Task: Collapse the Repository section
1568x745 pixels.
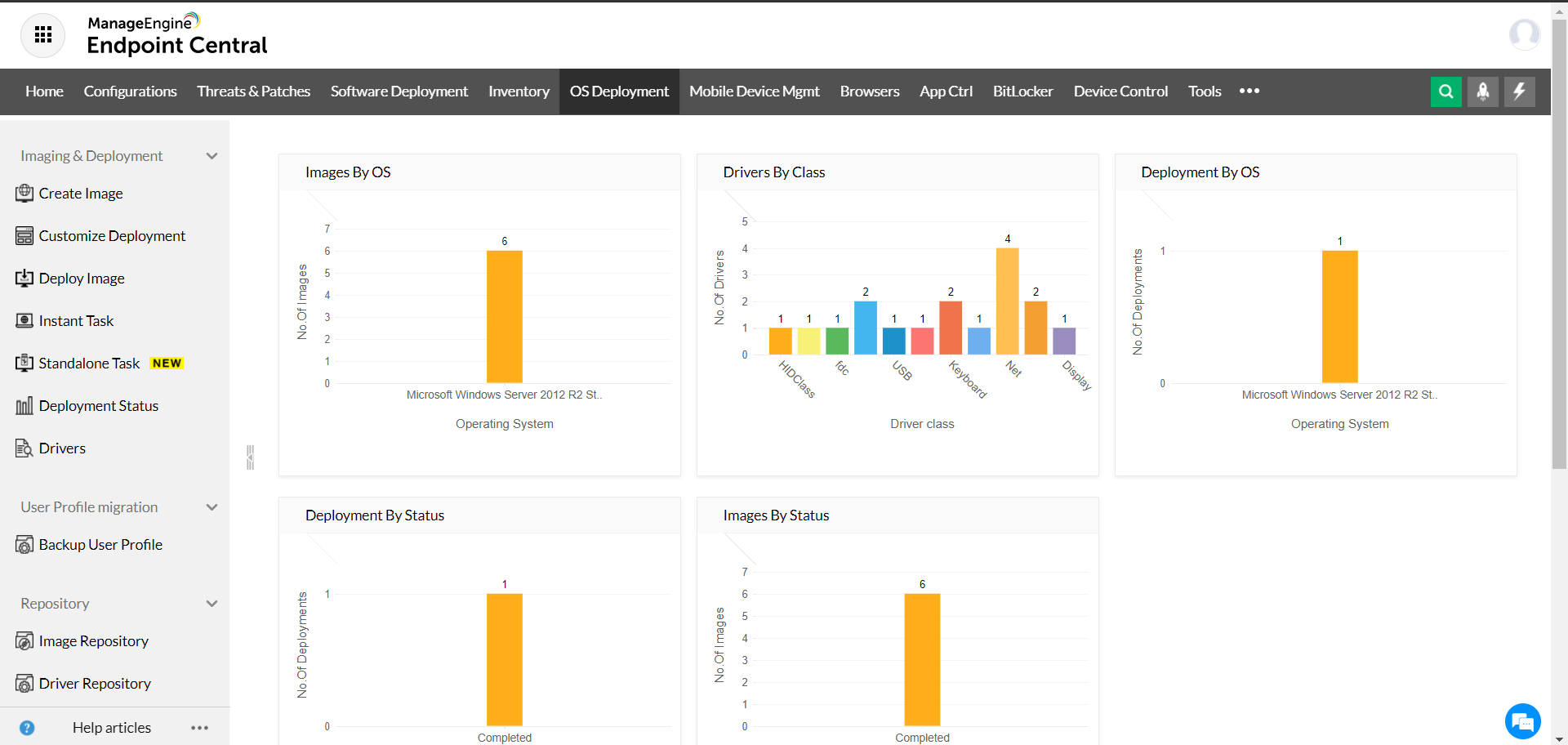Action: [x=212, y=603]
